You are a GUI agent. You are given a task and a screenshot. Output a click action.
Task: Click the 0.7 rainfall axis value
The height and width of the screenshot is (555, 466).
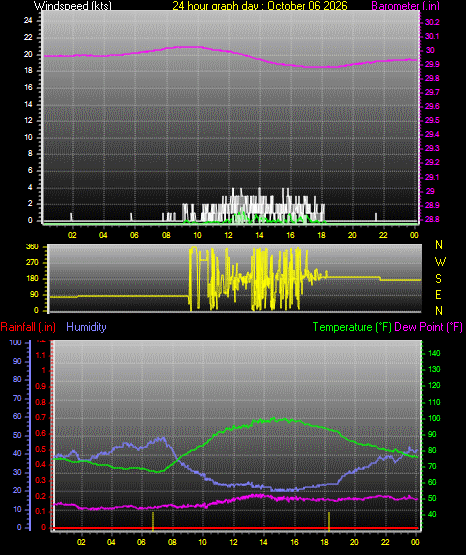click(x=41, y=417)
